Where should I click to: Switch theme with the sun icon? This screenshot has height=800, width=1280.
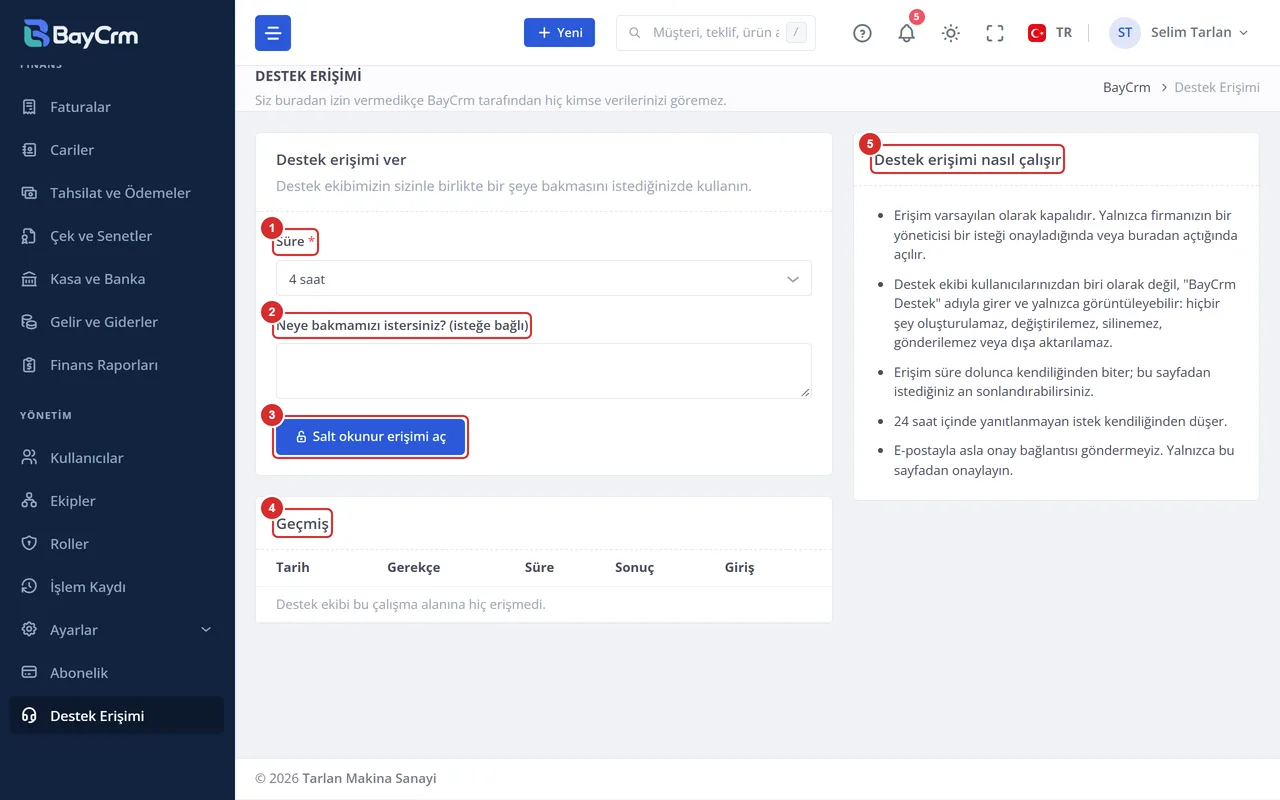click(951, 33)
